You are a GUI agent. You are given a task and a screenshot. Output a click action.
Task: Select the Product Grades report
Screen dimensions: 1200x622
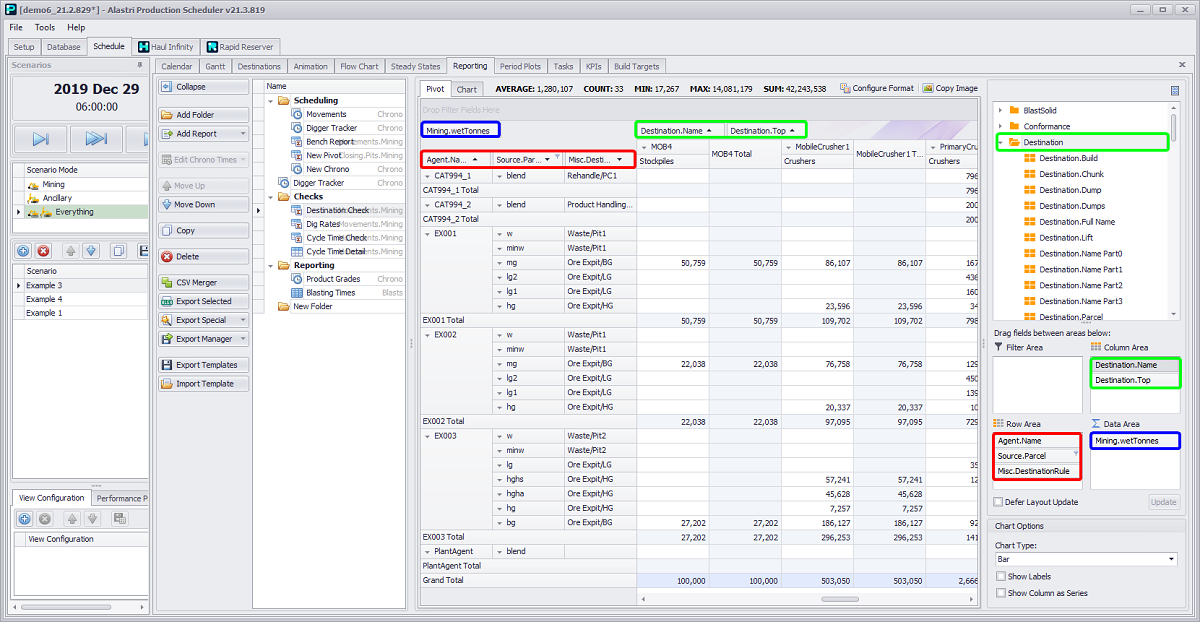pos(333,279)
